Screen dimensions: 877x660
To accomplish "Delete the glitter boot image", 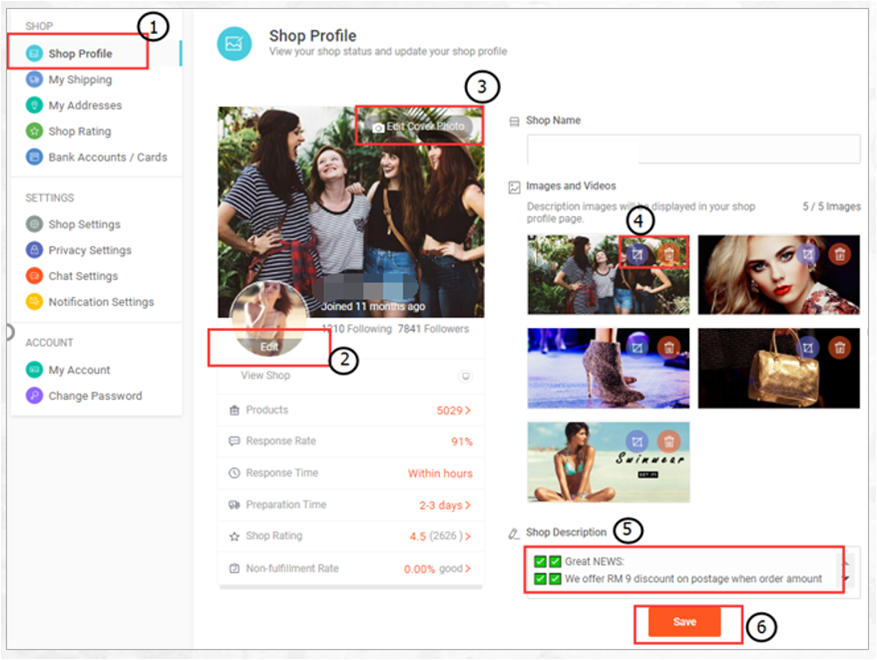I will (x=668, y=348).
